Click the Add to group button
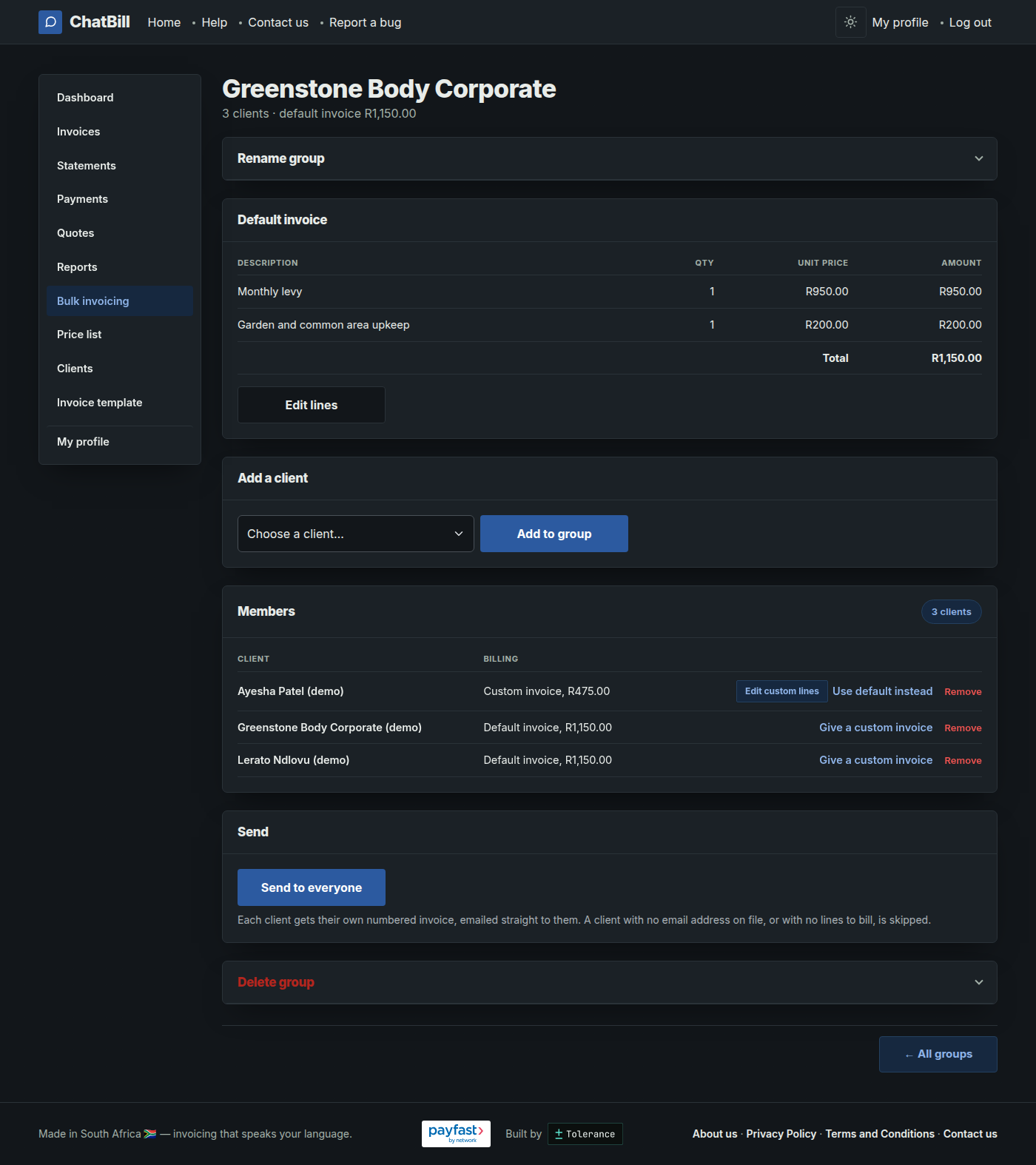1036x1165 pixels. (x=554, y=534)
